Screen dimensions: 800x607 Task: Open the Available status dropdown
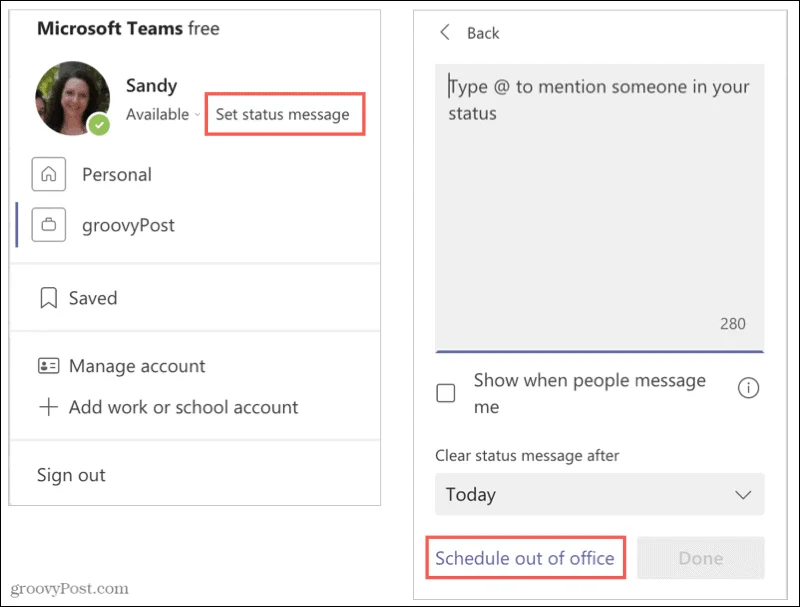click(163, 114)
